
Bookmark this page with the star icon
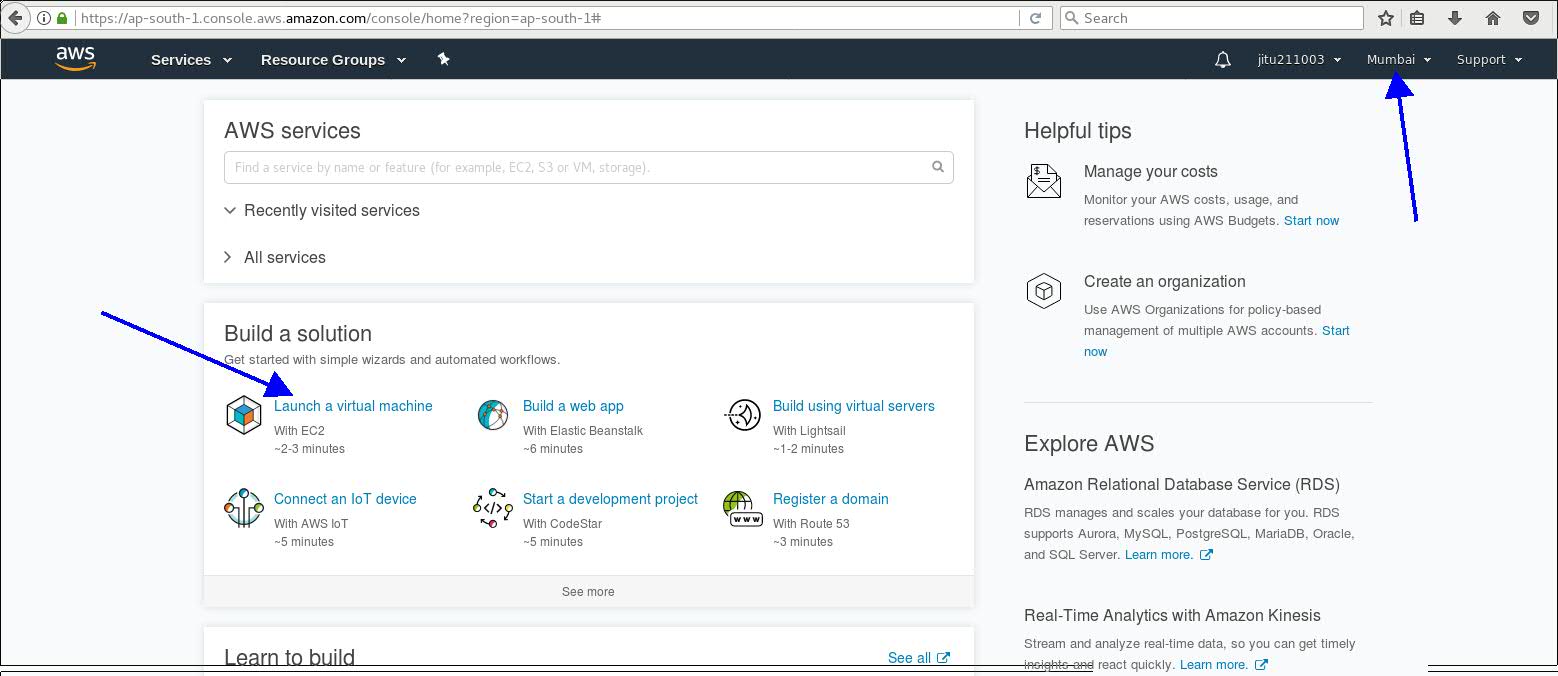pos(1385,18)
